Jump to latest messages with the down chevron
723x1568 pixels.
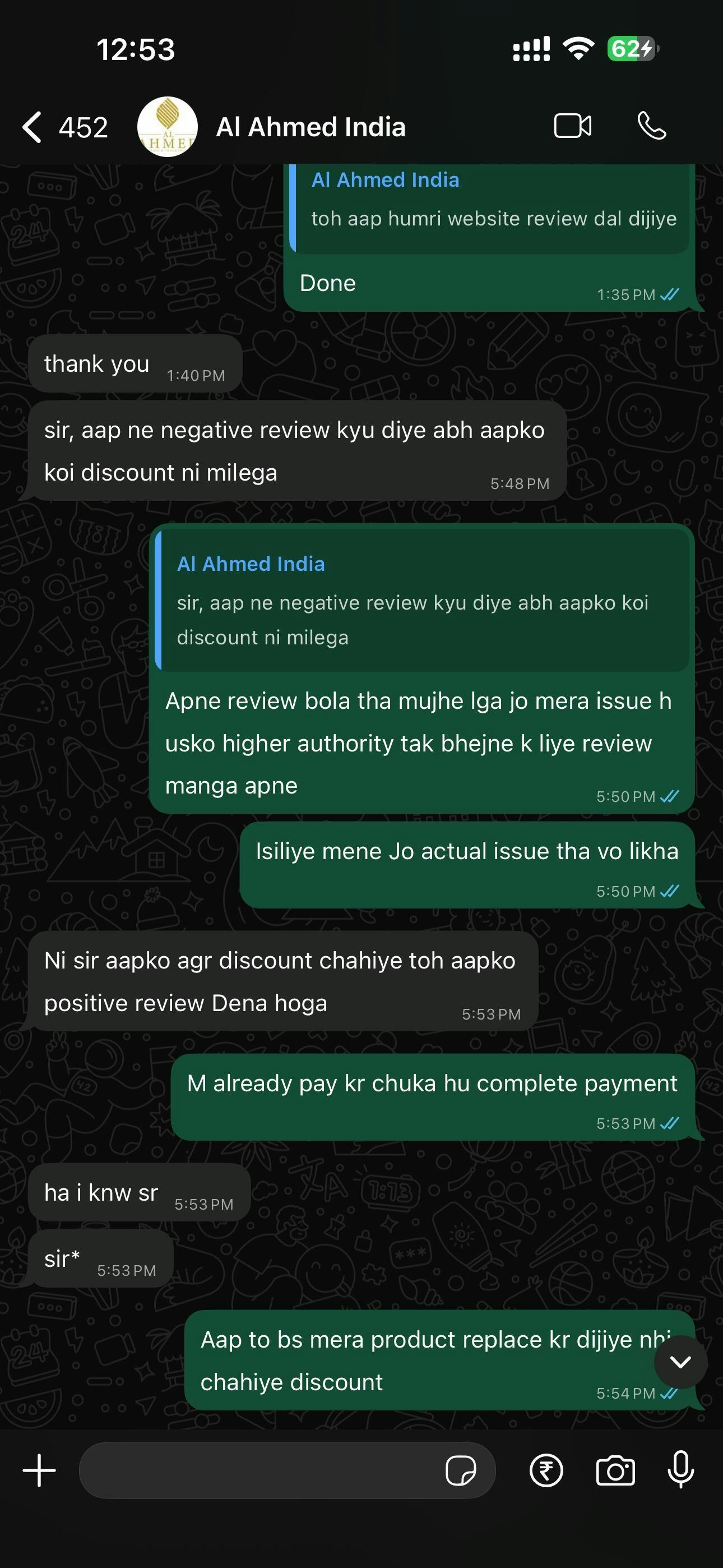(x=680, y=1362)
